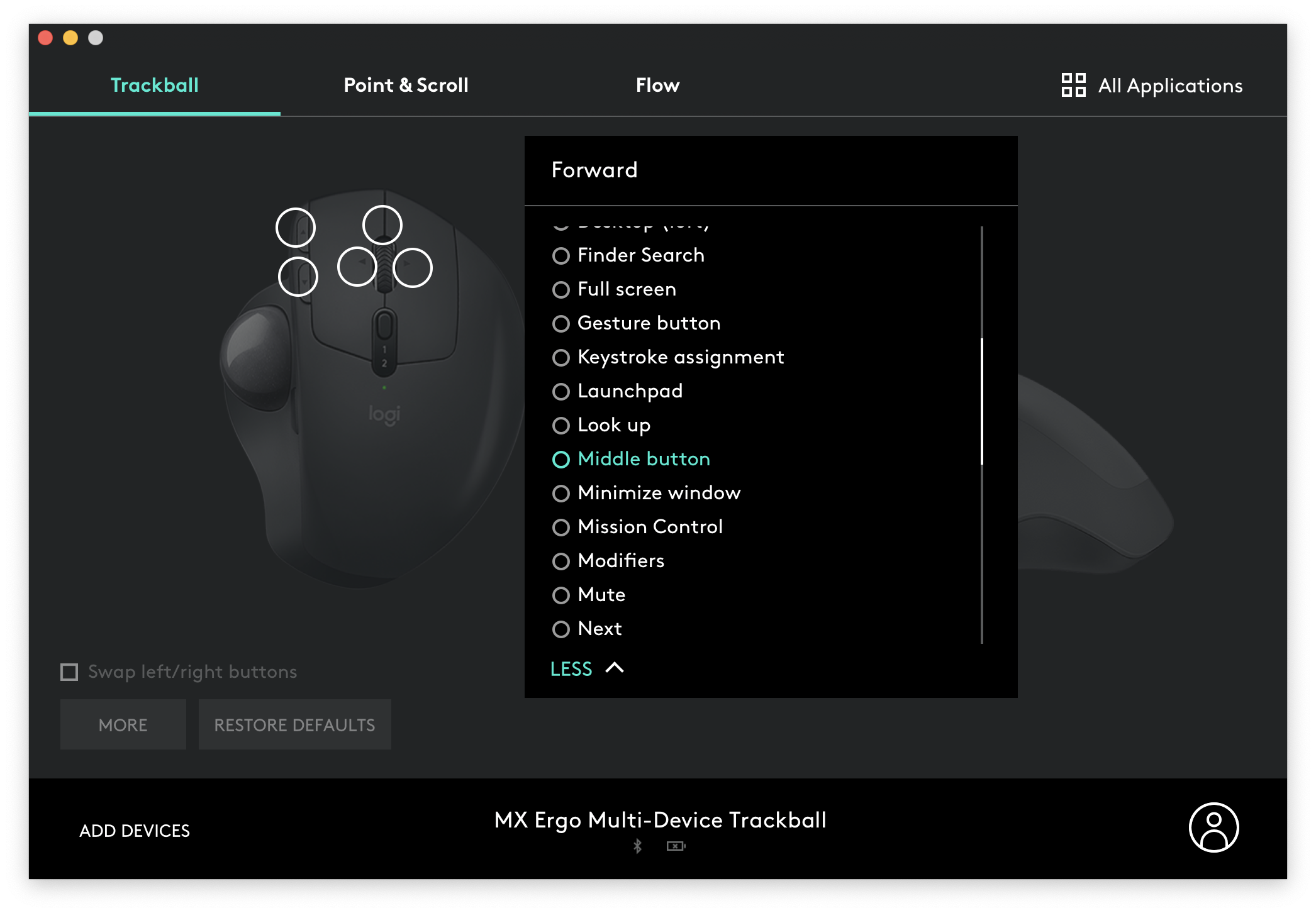Choose the Mission Control radio option
1316x913 pixels.
coord(560,527)
